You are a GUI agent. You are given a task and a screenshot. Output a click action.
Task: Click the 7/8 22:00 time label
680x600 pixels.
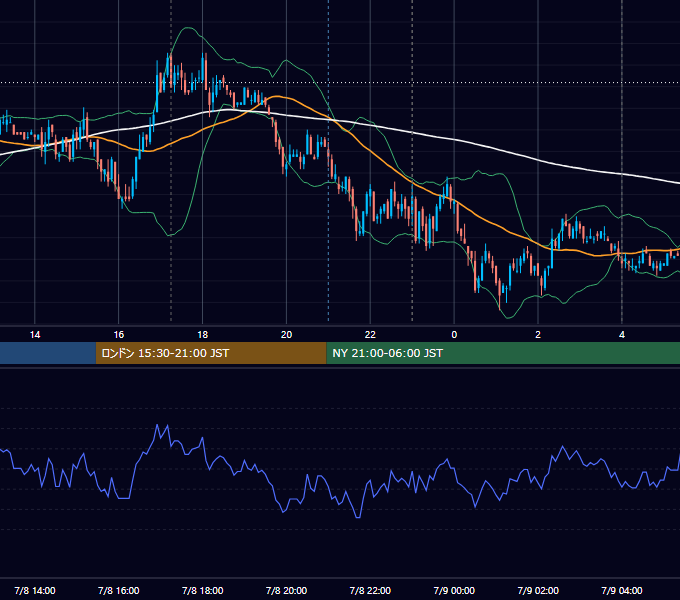pos(370,590)
